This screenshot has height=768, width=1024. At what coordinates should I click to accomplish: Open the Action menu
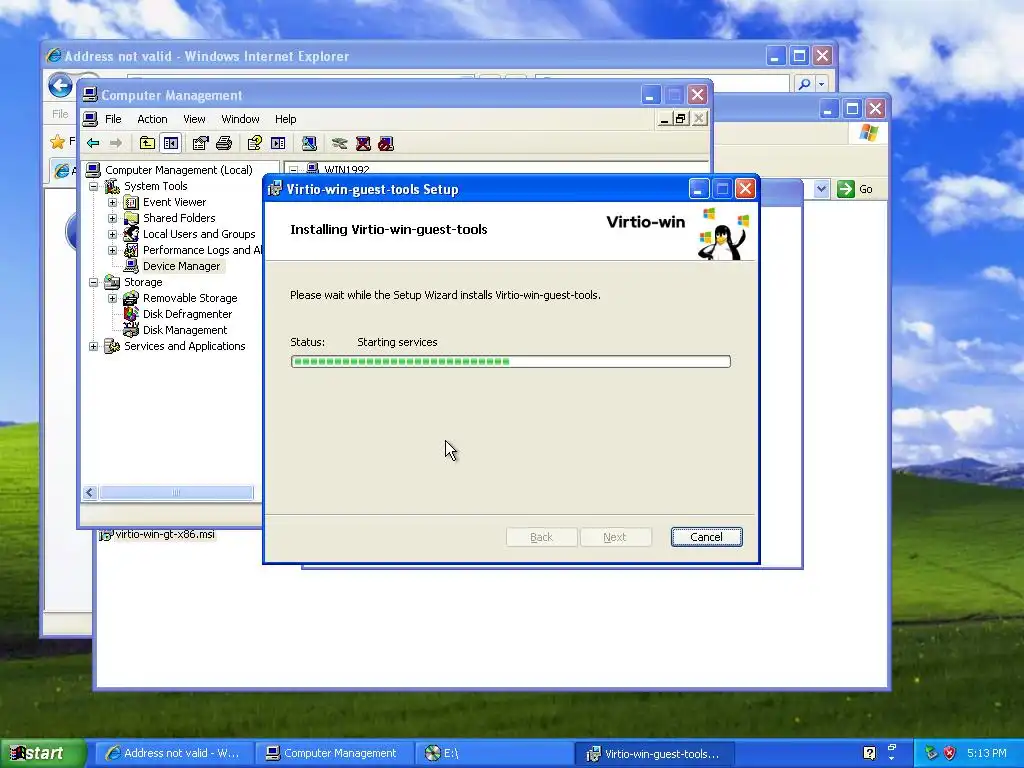pos(152,119)
